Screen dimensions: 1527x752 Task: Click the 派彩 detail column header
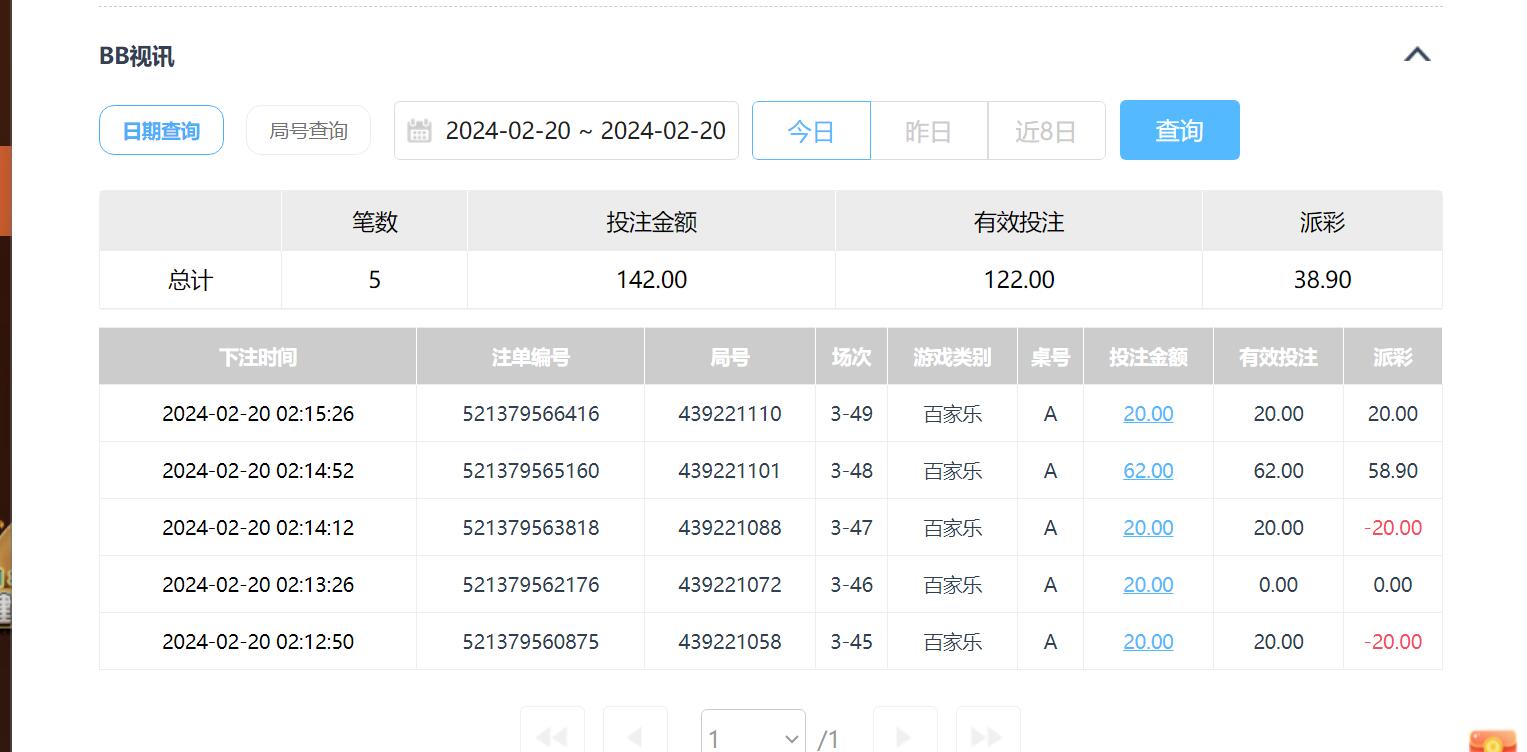(x=1393, y=356)
